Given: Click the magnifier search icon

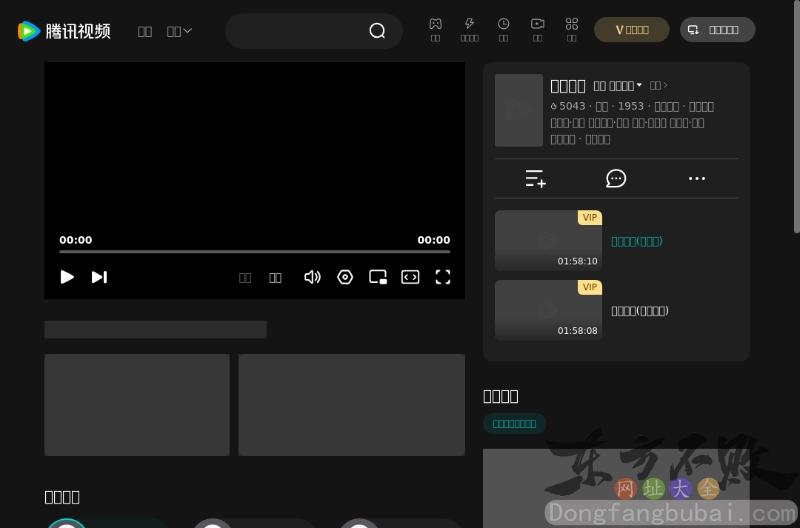Looking at the screenshot, I should tap(377, 31).
